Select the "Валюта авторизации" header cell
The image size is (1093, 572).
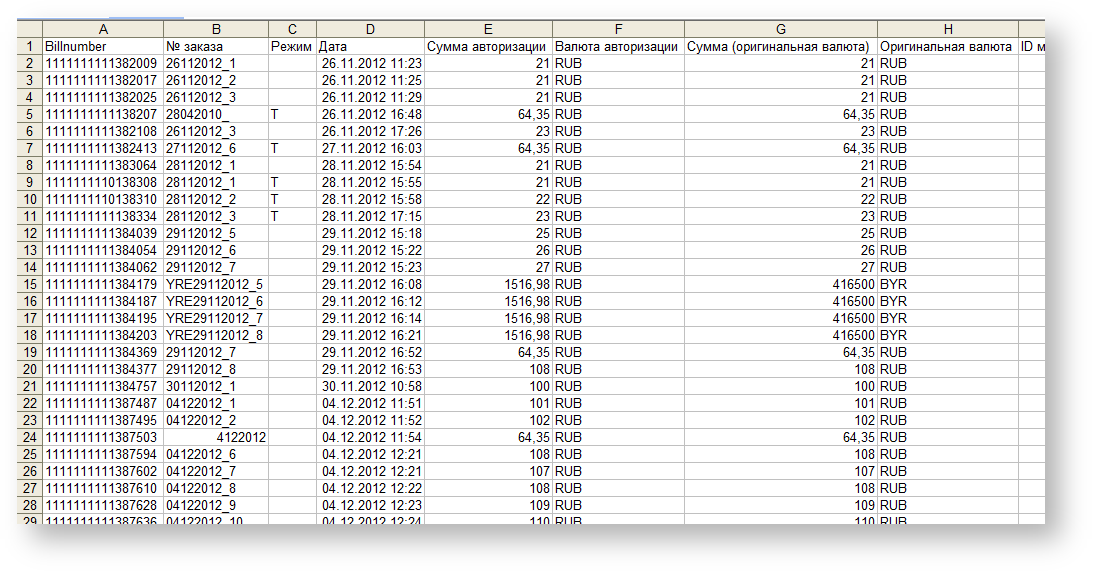(x=617, y=46)
